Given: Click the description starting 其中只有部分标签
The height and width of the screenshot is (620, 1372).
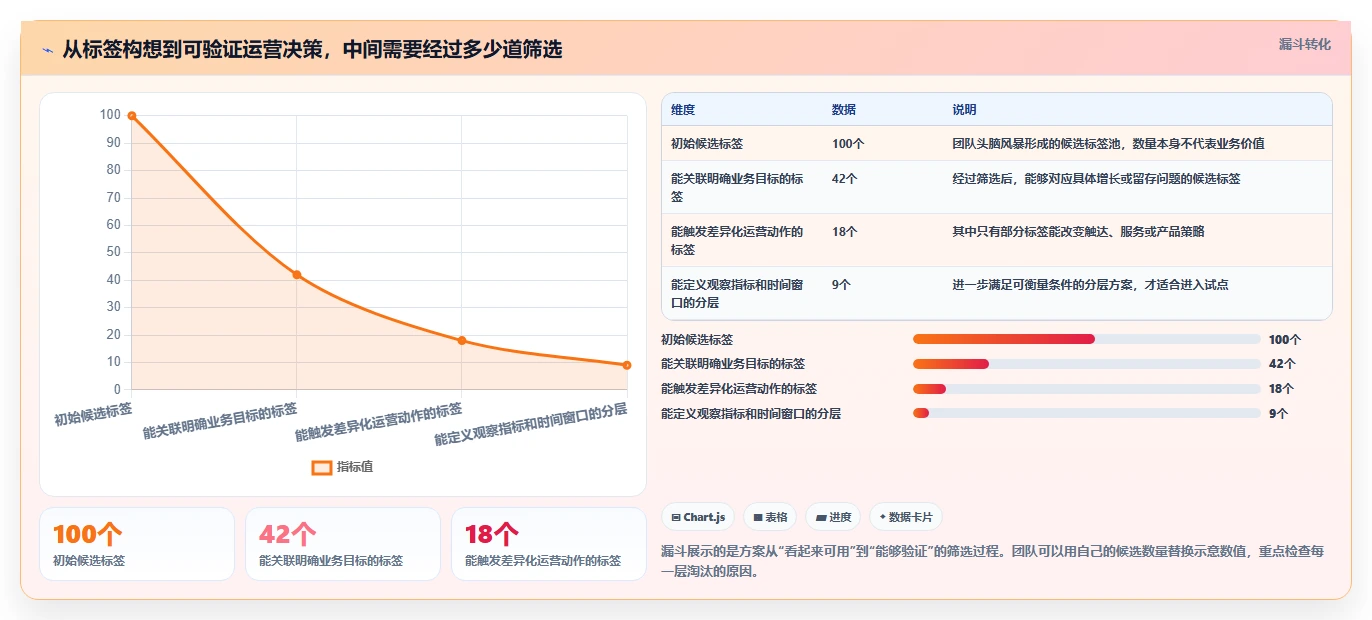Looking at the screenshot, I should coord(1078,232).
